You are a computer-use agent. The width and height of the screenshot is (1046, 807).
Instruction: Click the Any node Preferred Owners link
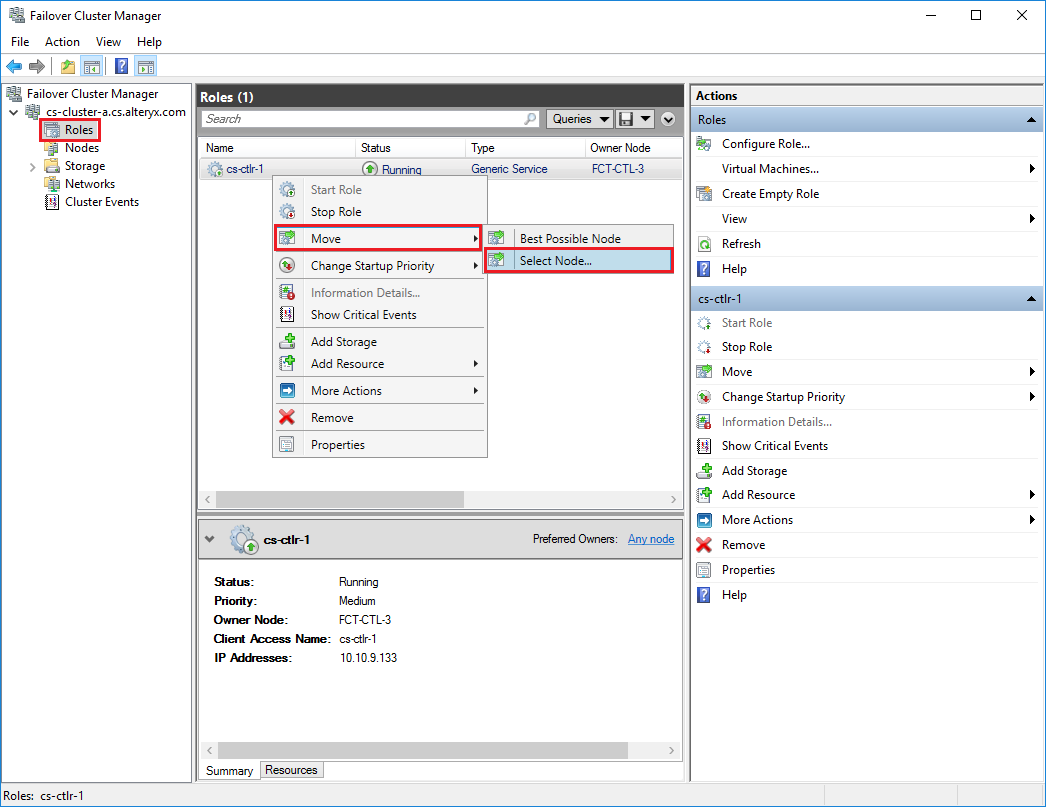coord(650,538)
